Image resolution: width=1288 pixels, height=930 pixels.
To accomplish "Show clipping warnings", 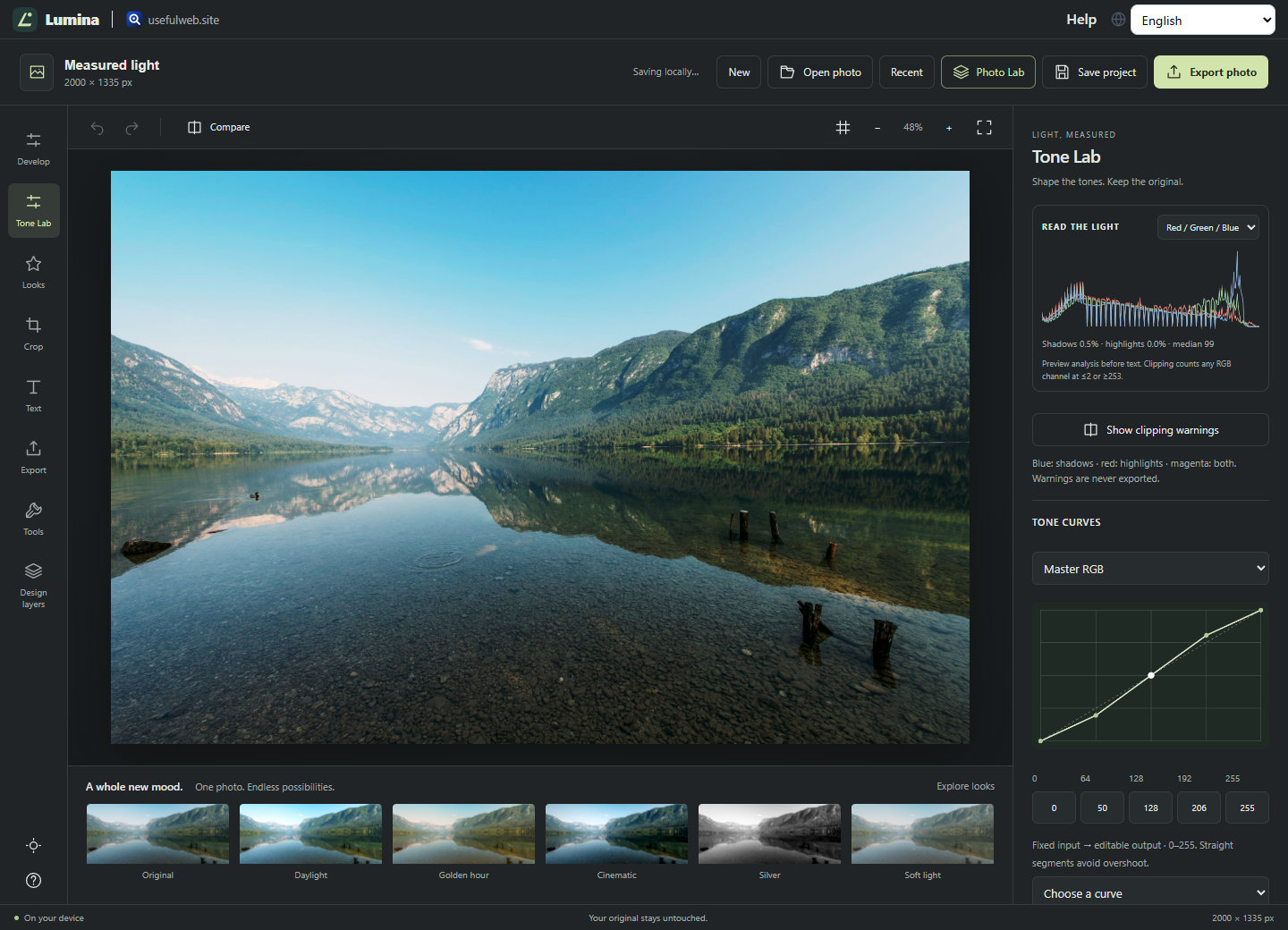I will tap(1150, 430).
